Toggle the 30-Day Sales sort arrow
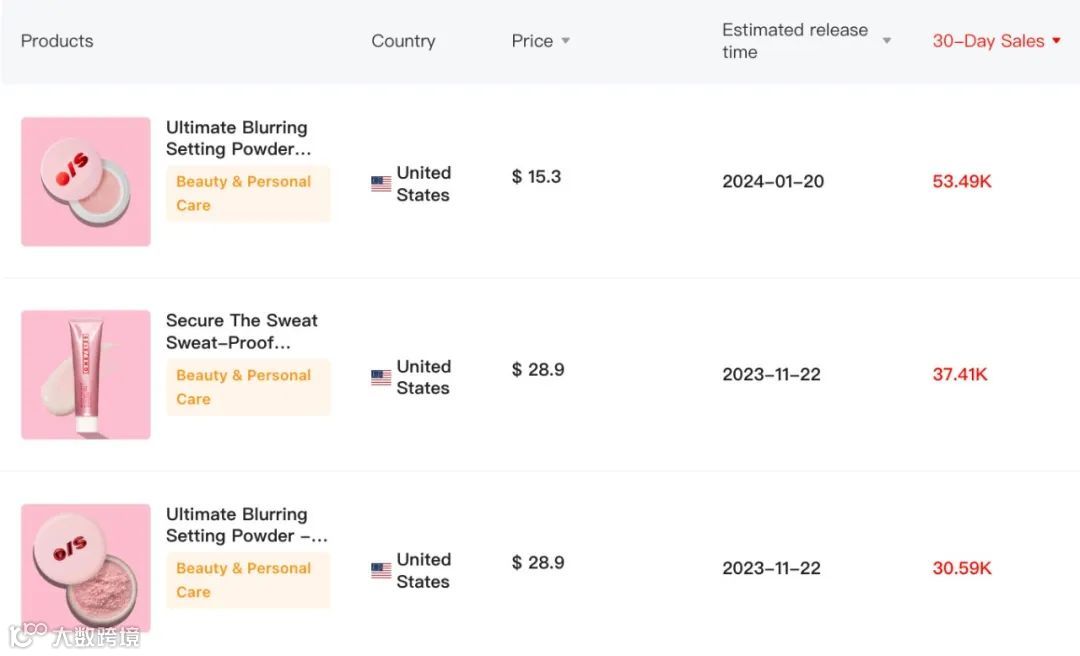This screenshot has width=1080, height=656. click(1056, 41)
